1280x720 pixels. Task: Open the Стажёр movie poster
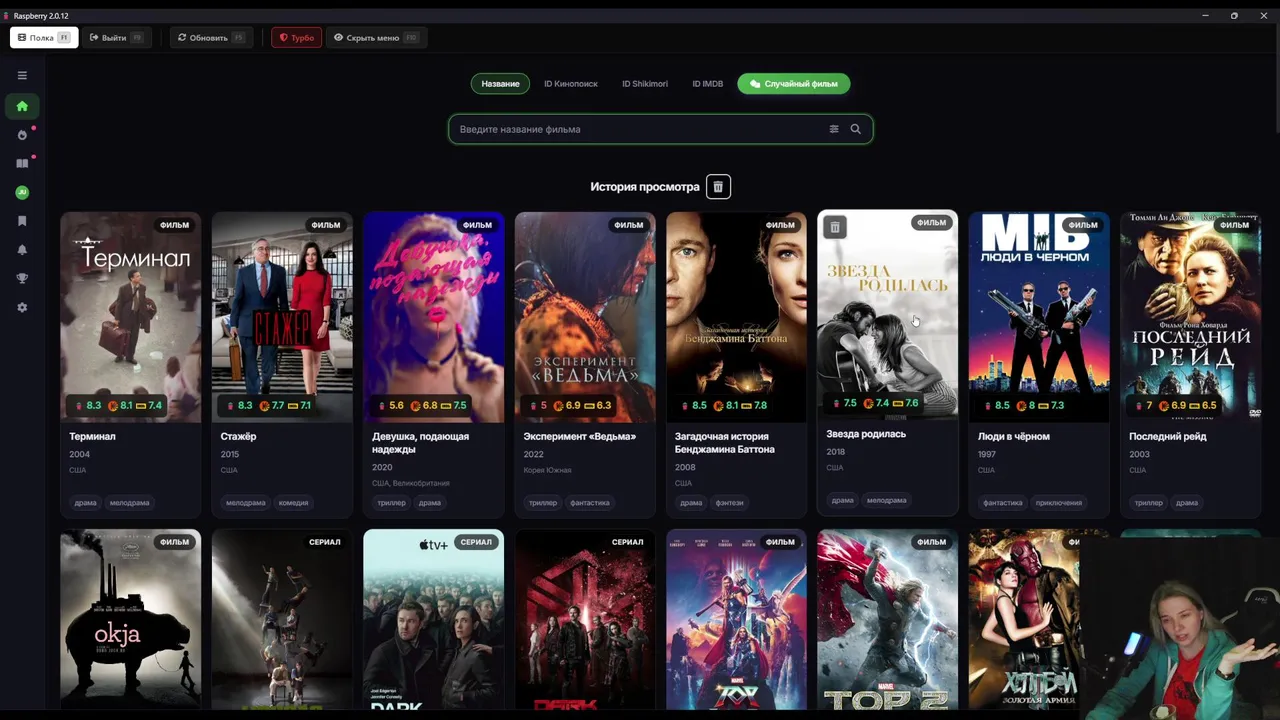(x=282, y=317)
